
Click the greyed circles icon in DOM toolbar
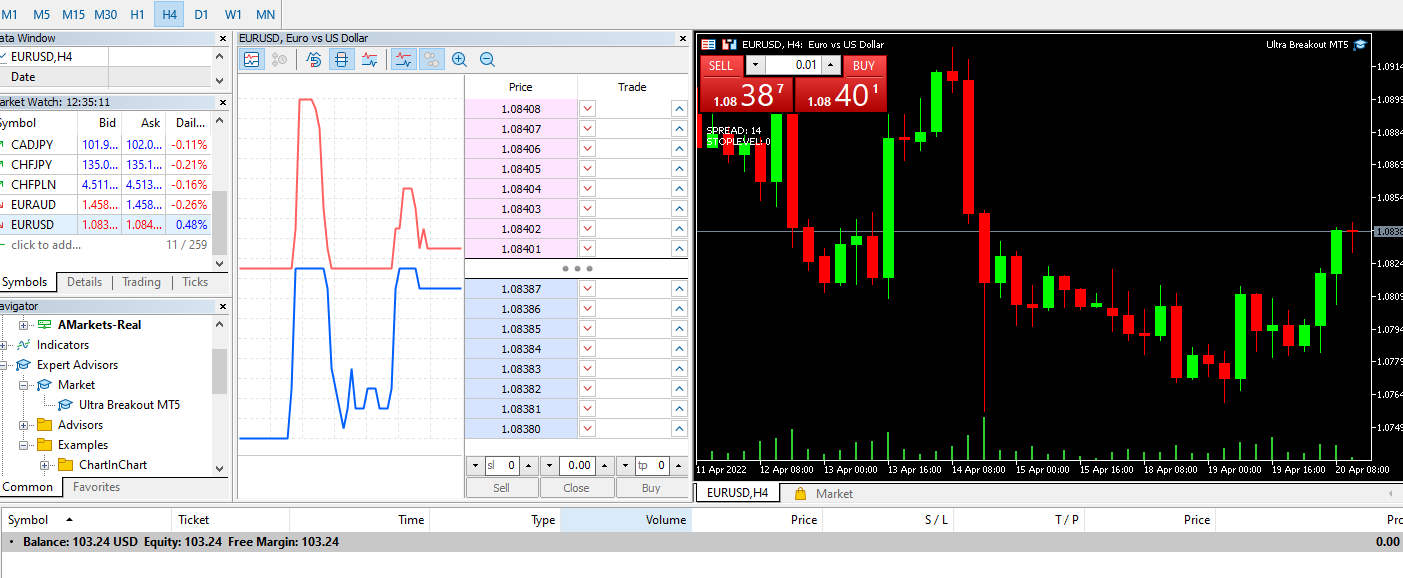coord(432,59)
